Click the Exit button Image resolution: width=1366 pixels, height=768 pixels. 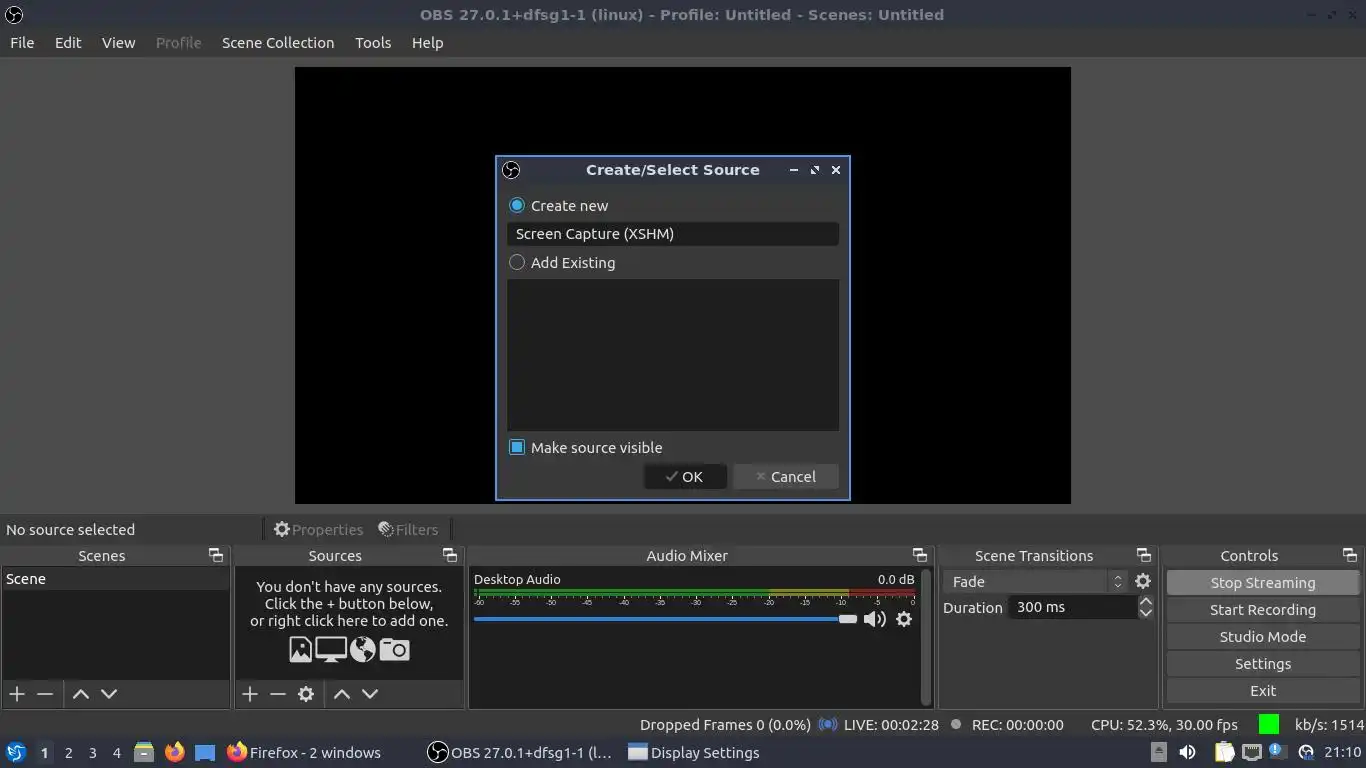point(1263,691)
